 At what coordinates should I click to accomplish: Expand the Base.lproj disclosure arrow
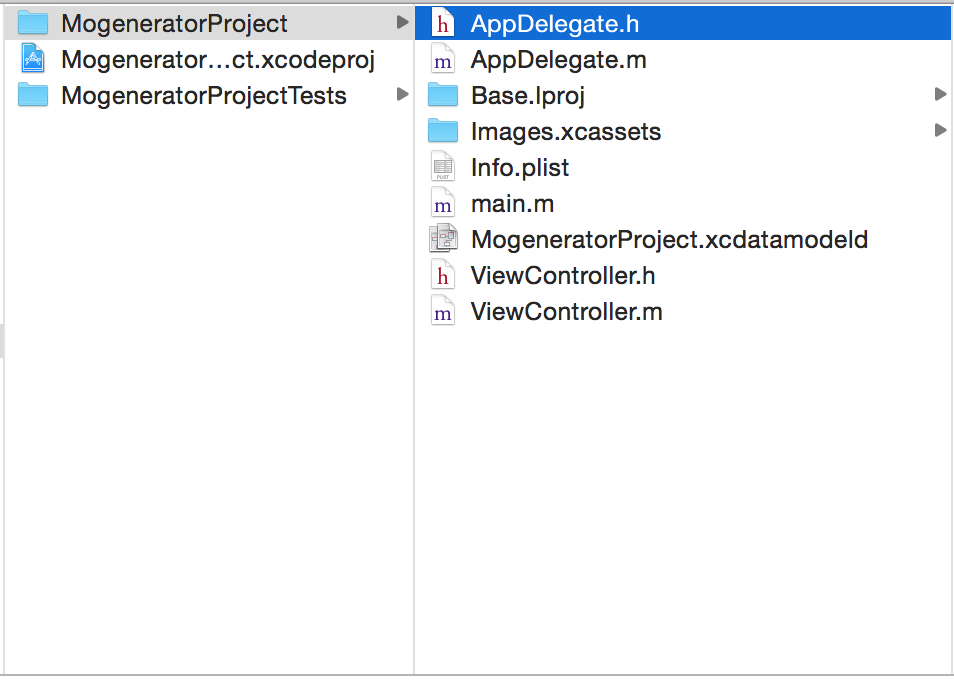click(940, 94)
